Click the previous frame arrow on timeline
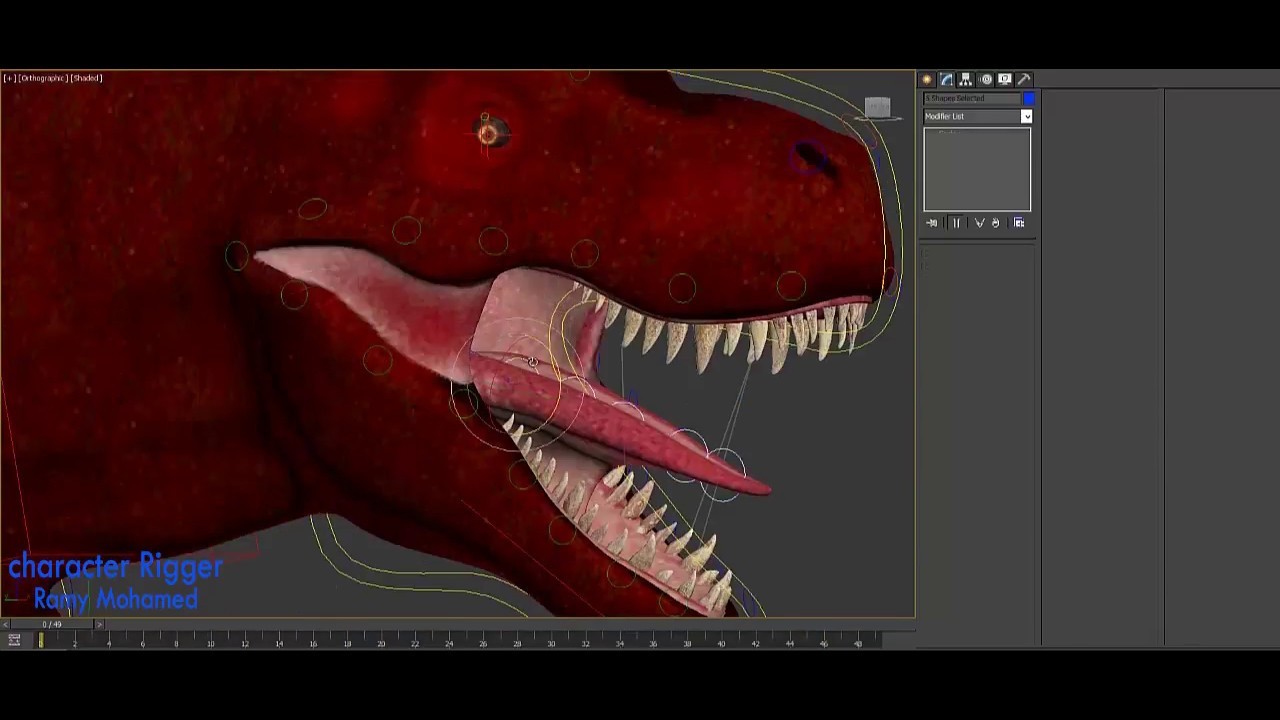This screenshot has height=720, width=1280. [5, 624]
